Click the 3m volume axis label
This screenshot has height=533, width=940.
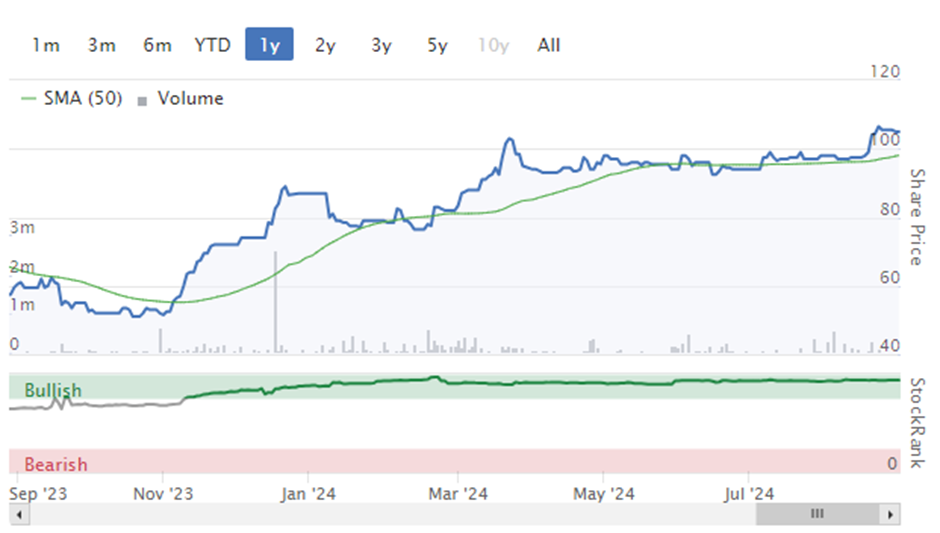pos(22,228)
